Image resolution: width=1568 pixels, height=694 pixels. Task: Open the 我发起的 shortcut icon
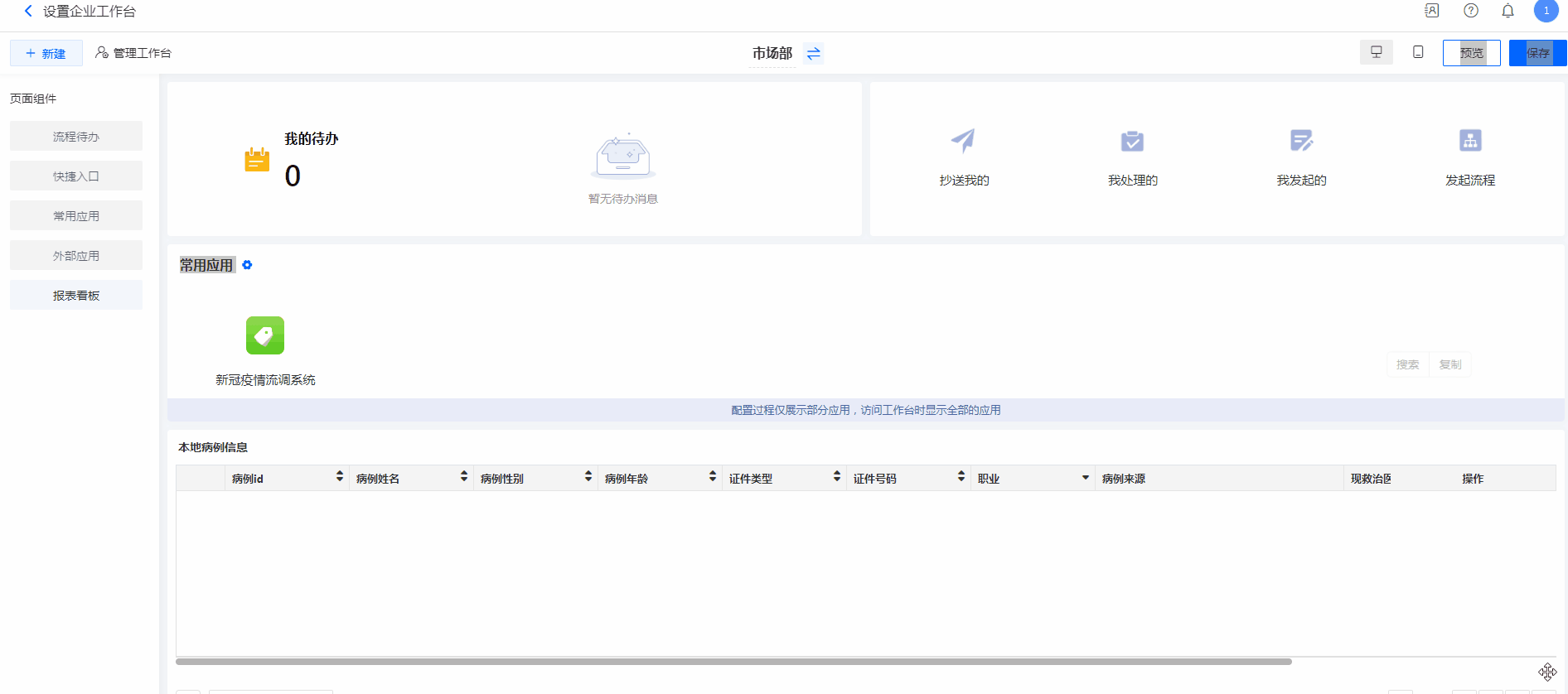(1301, 141)
